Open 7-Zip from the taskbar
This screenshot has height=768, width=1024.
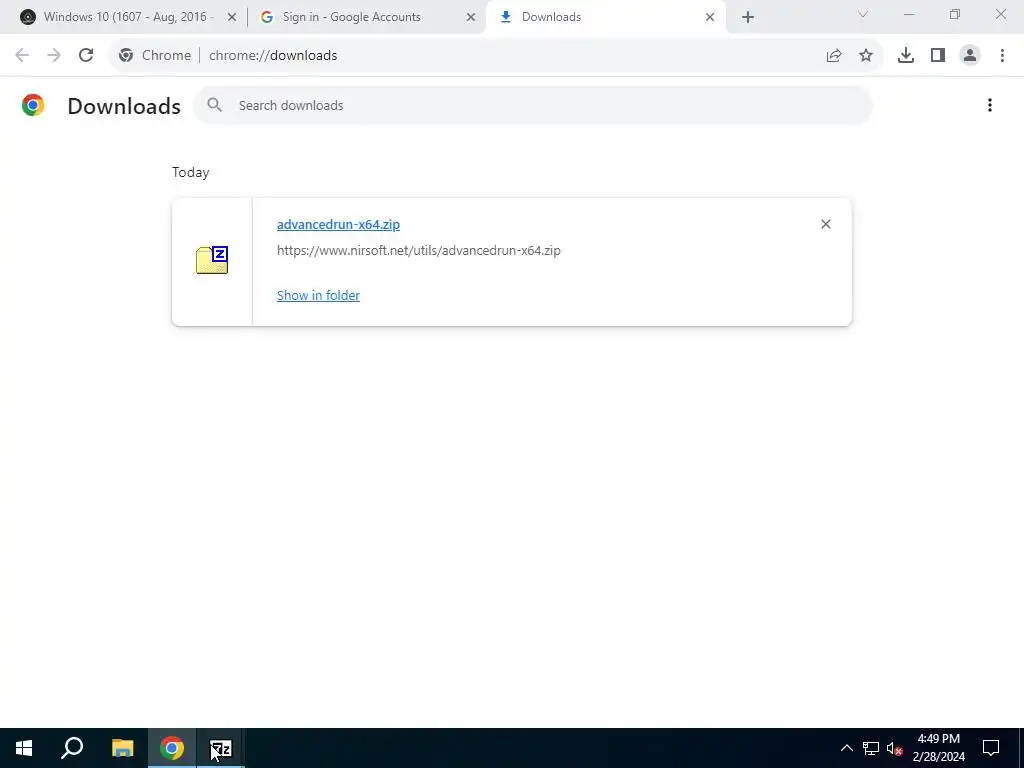(x=221, y=748)
